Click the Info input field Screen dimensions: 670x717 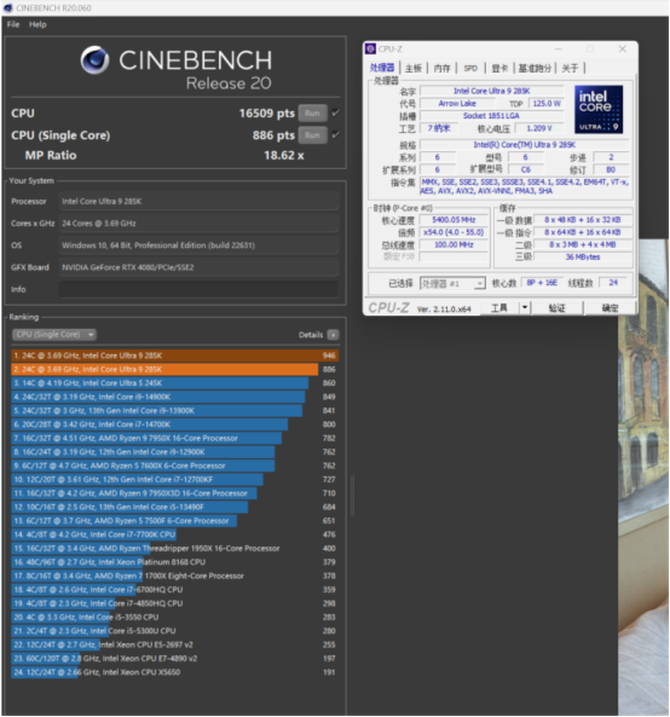[x=199, y=289]
